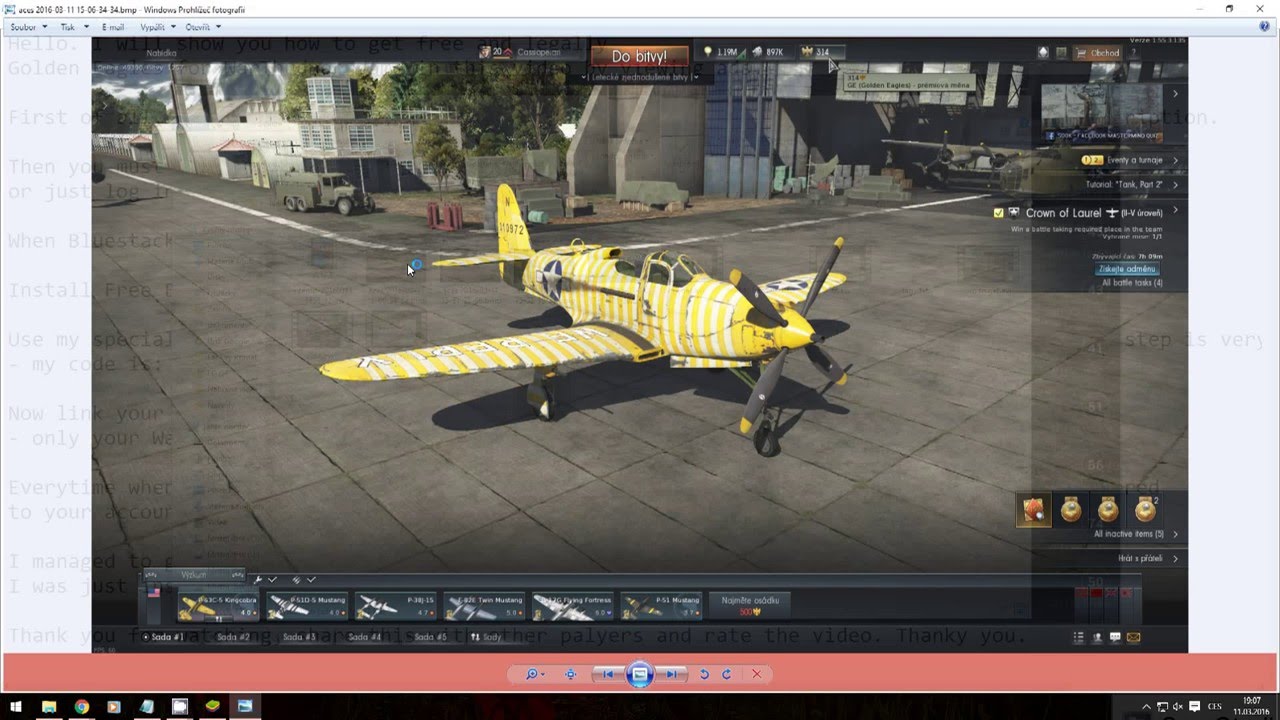Open BlueStacks from the taskbar
The width and height of the screenshot is (1280, 720).
[x=212, y=706]
